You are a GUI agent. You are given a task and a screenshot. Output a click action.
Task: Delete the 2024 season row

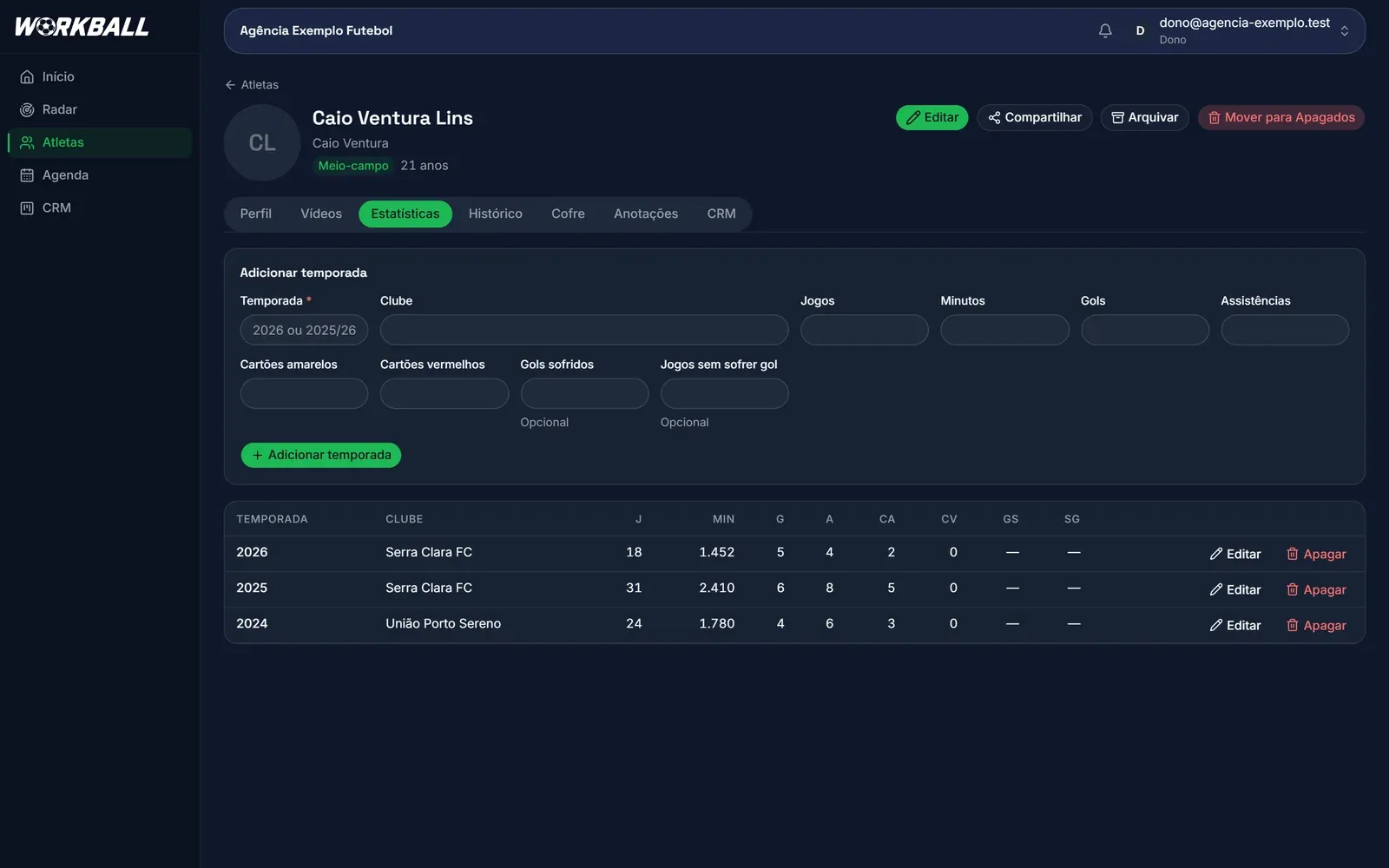click(x=1316, y=625)
